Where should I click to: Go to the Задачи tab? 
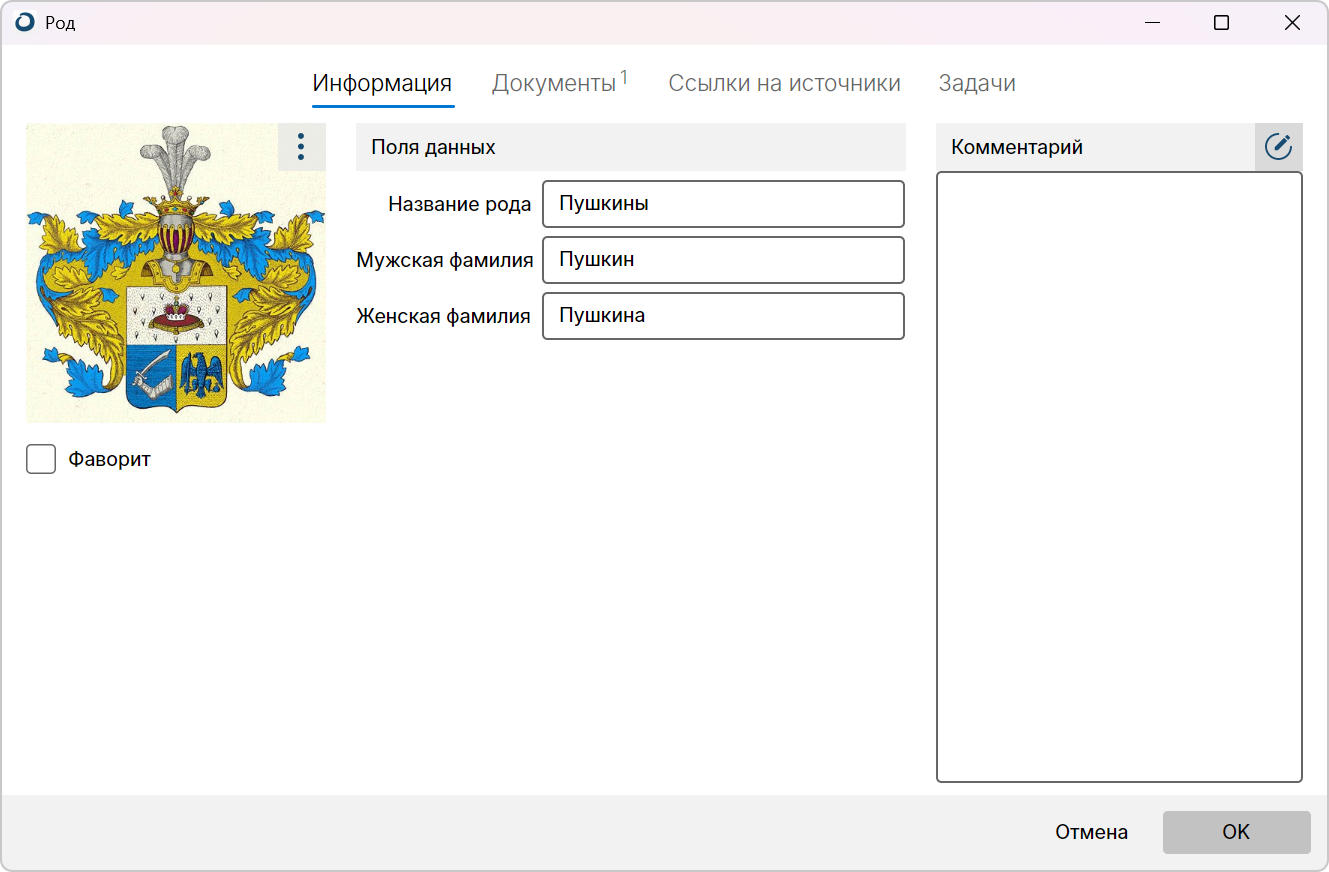coord(977,83)
